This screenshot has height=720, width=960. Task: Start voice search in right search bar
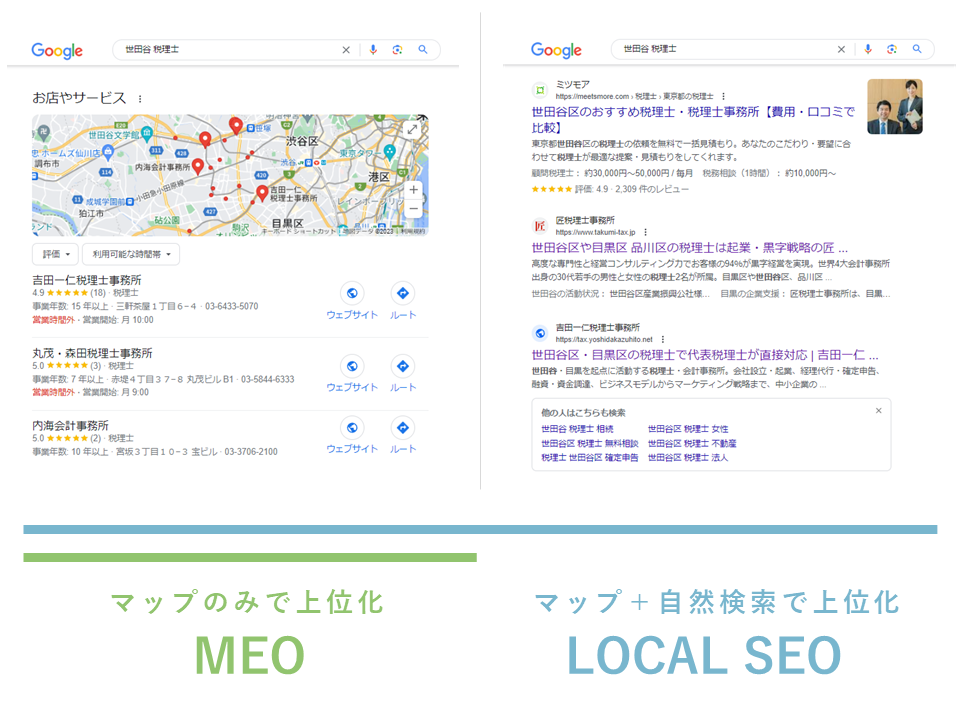tap(868, 49)
